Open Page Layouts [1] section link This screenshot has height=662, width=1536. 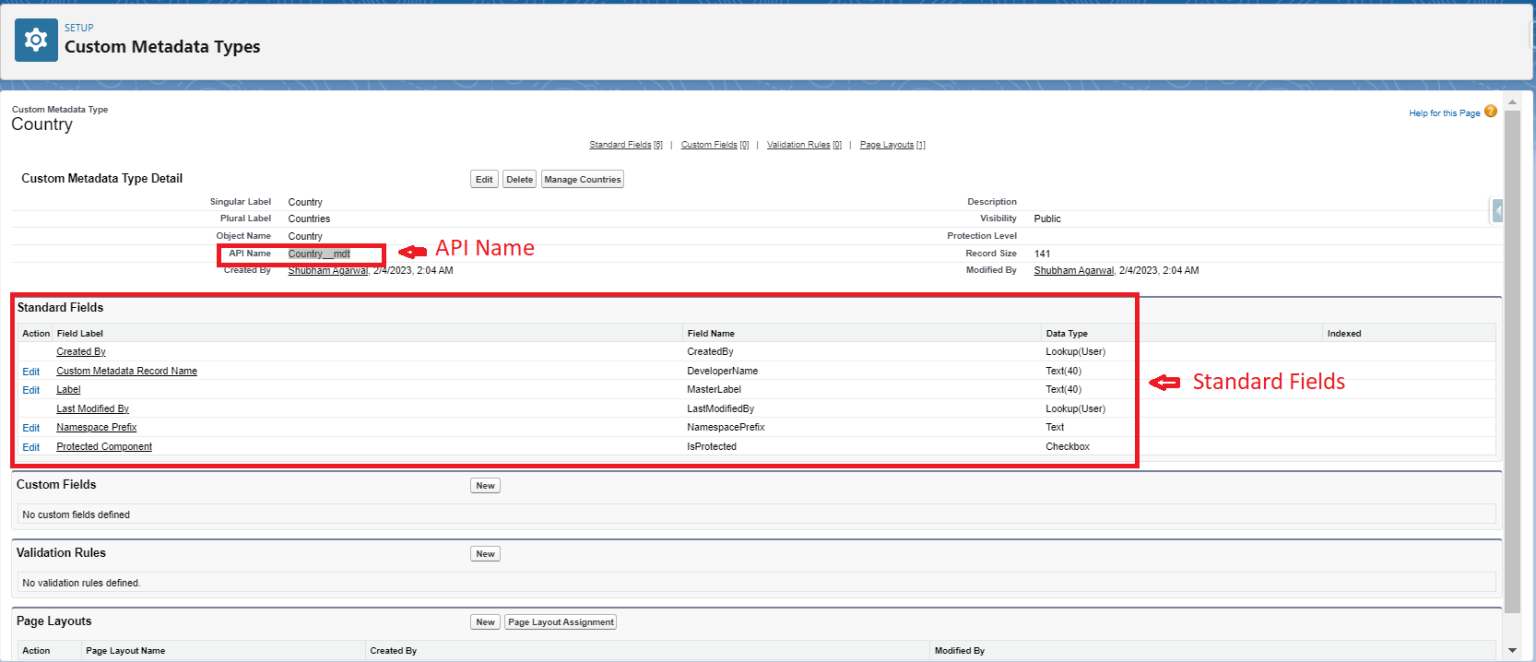point(888,144)
